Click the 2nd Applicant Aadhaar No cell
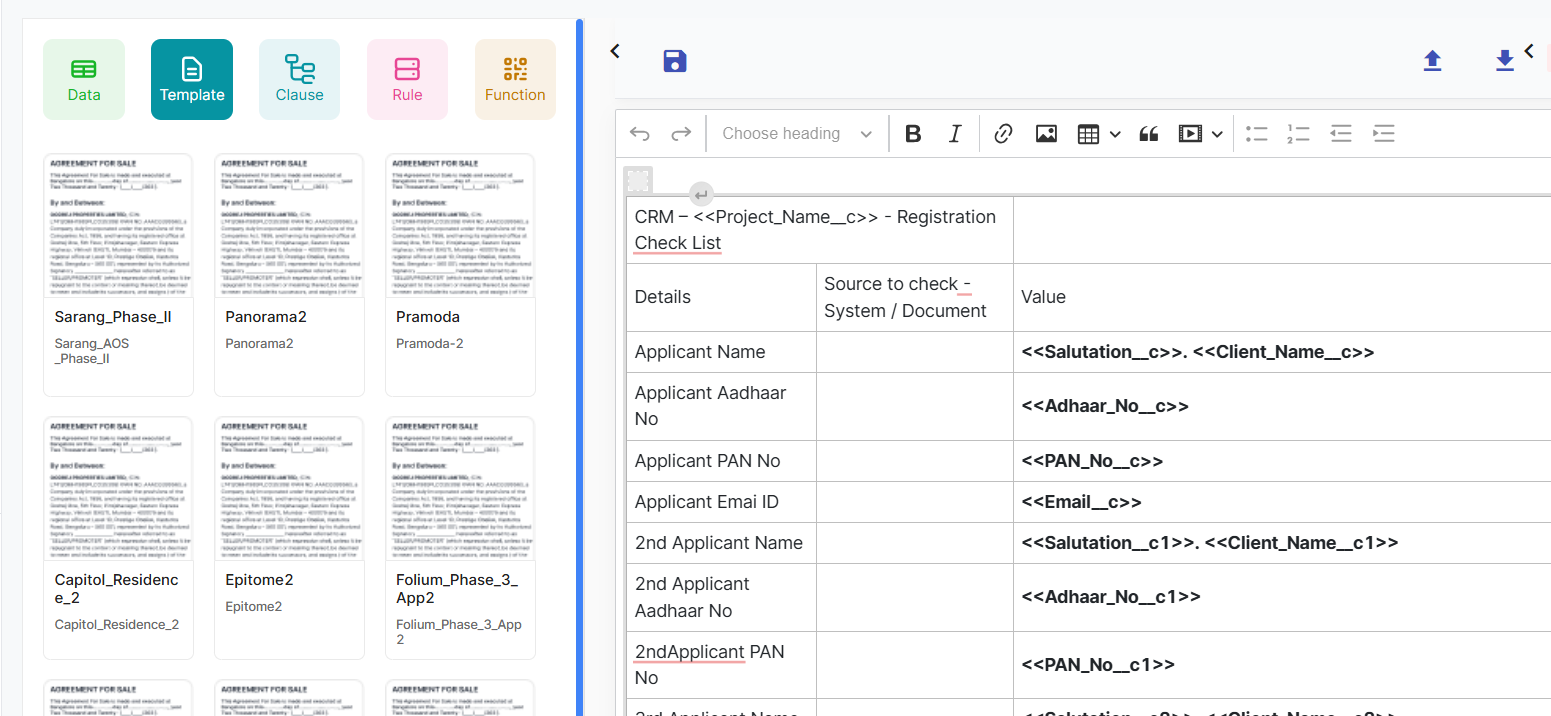Image resolution: width=1551 pixels, height=716 pixels. (x=721, y=597)
